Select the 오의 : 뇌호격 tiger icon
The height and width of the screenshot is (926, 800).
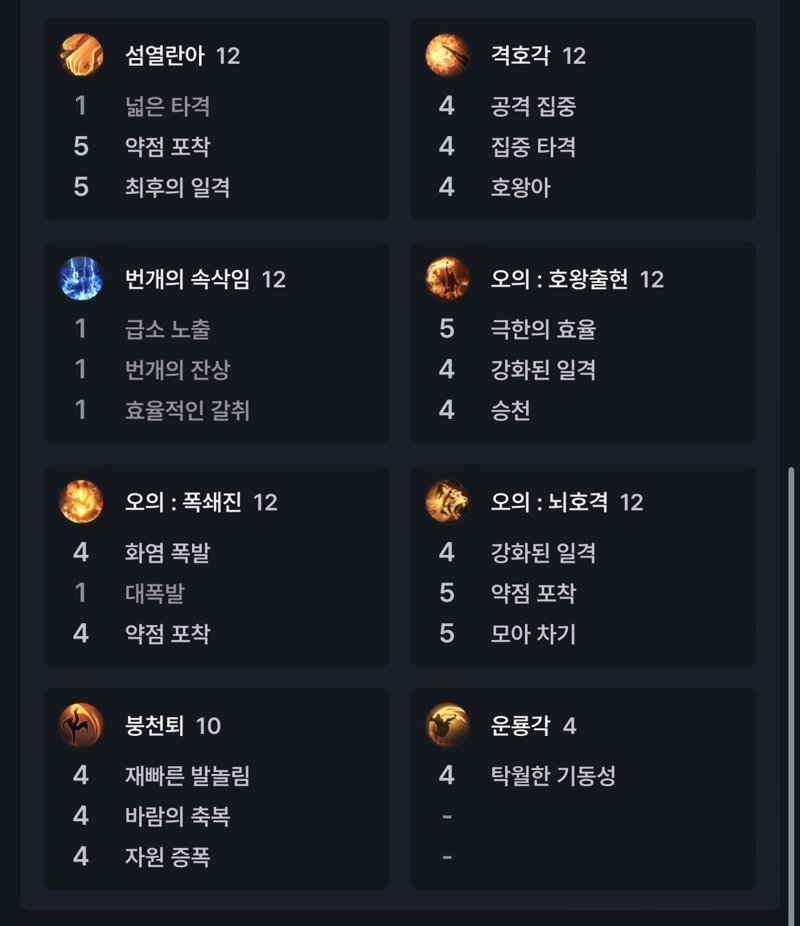pyautogui.click(x=448, y=501)
